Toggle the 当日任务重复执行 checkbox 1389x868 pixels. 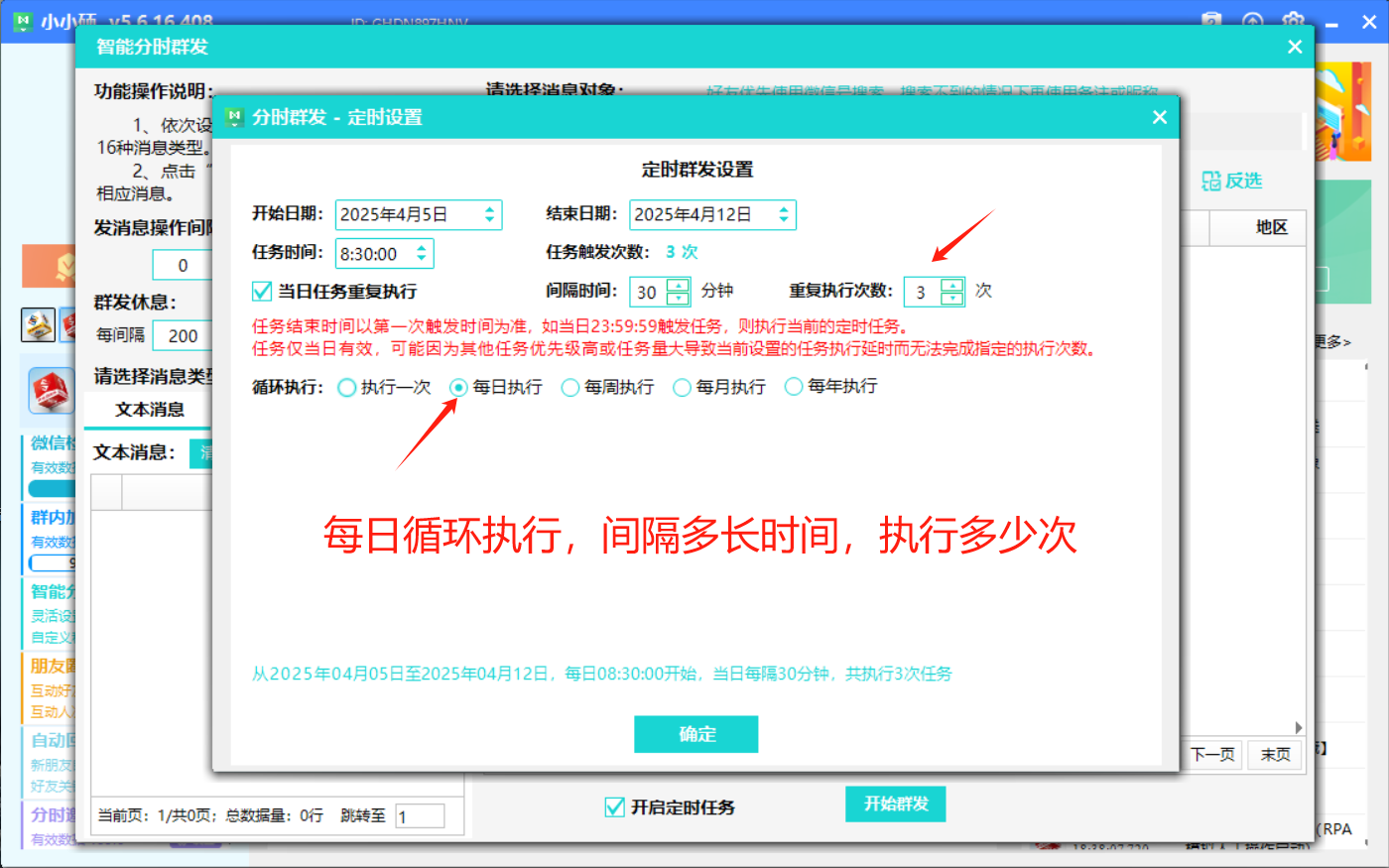(262, 292)
